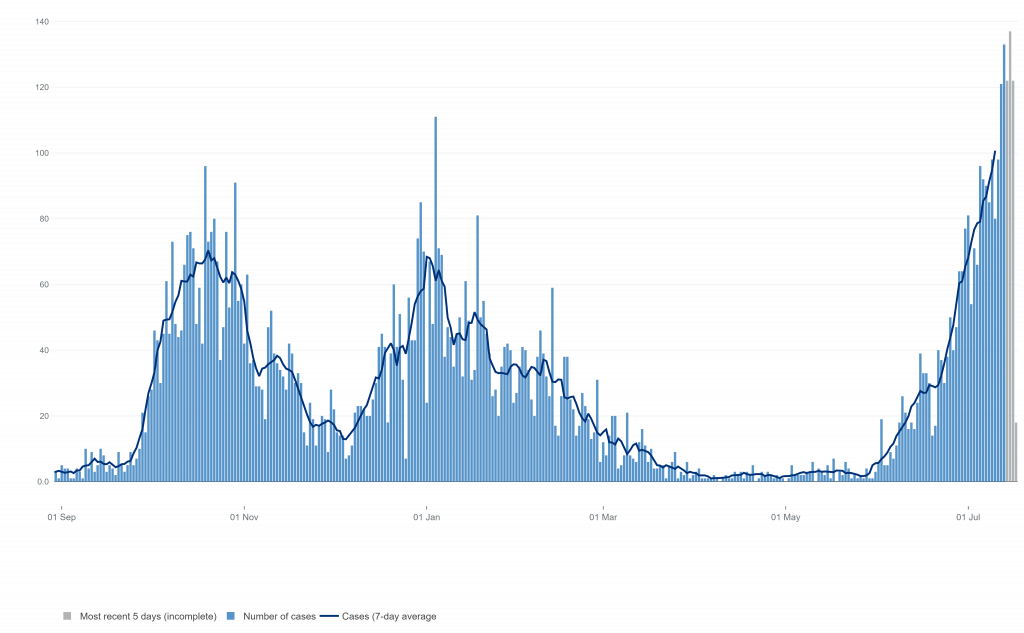Click the '01 May' x-axis label

786,517
